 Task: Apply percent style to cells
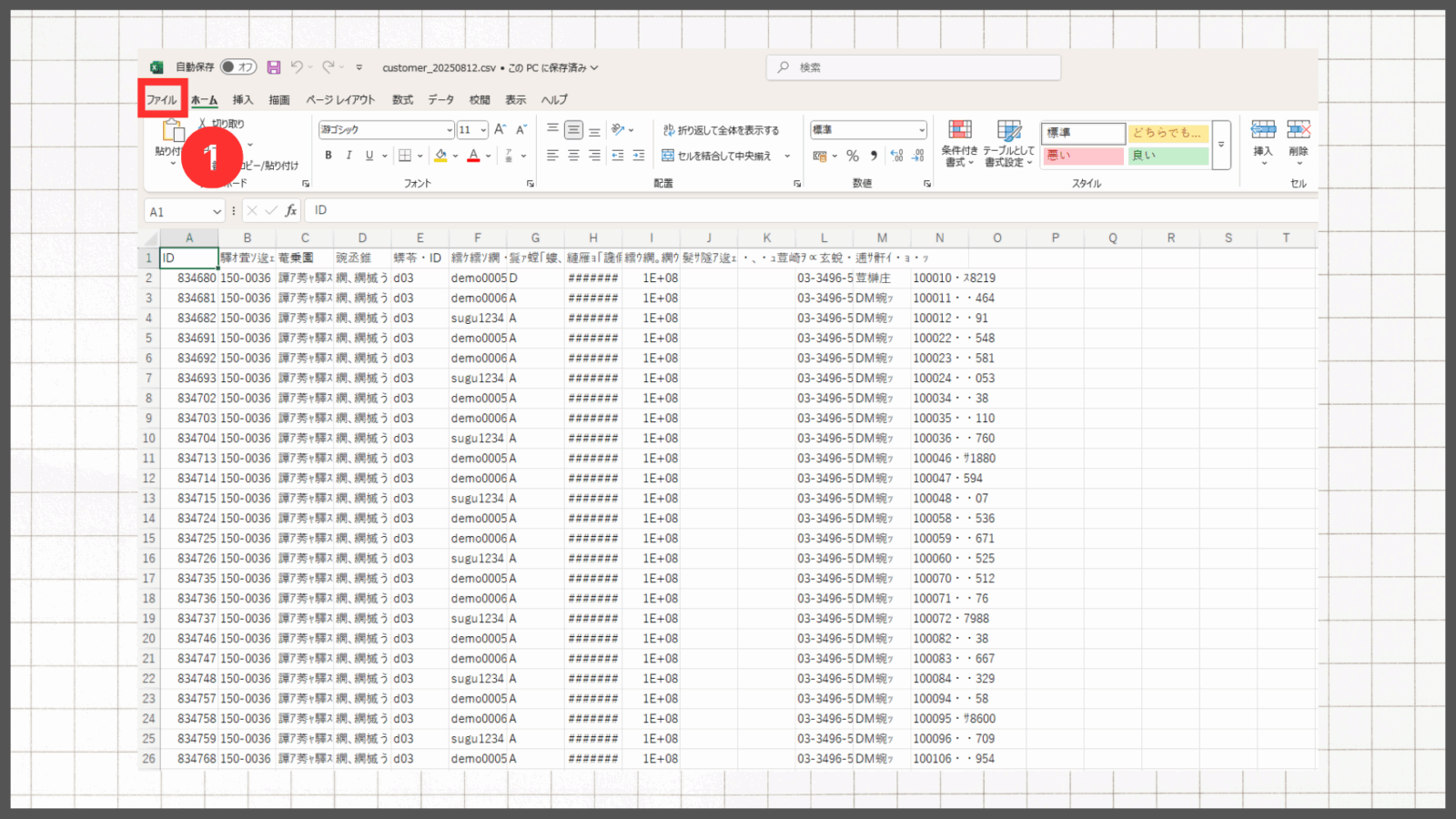[853, 156]
